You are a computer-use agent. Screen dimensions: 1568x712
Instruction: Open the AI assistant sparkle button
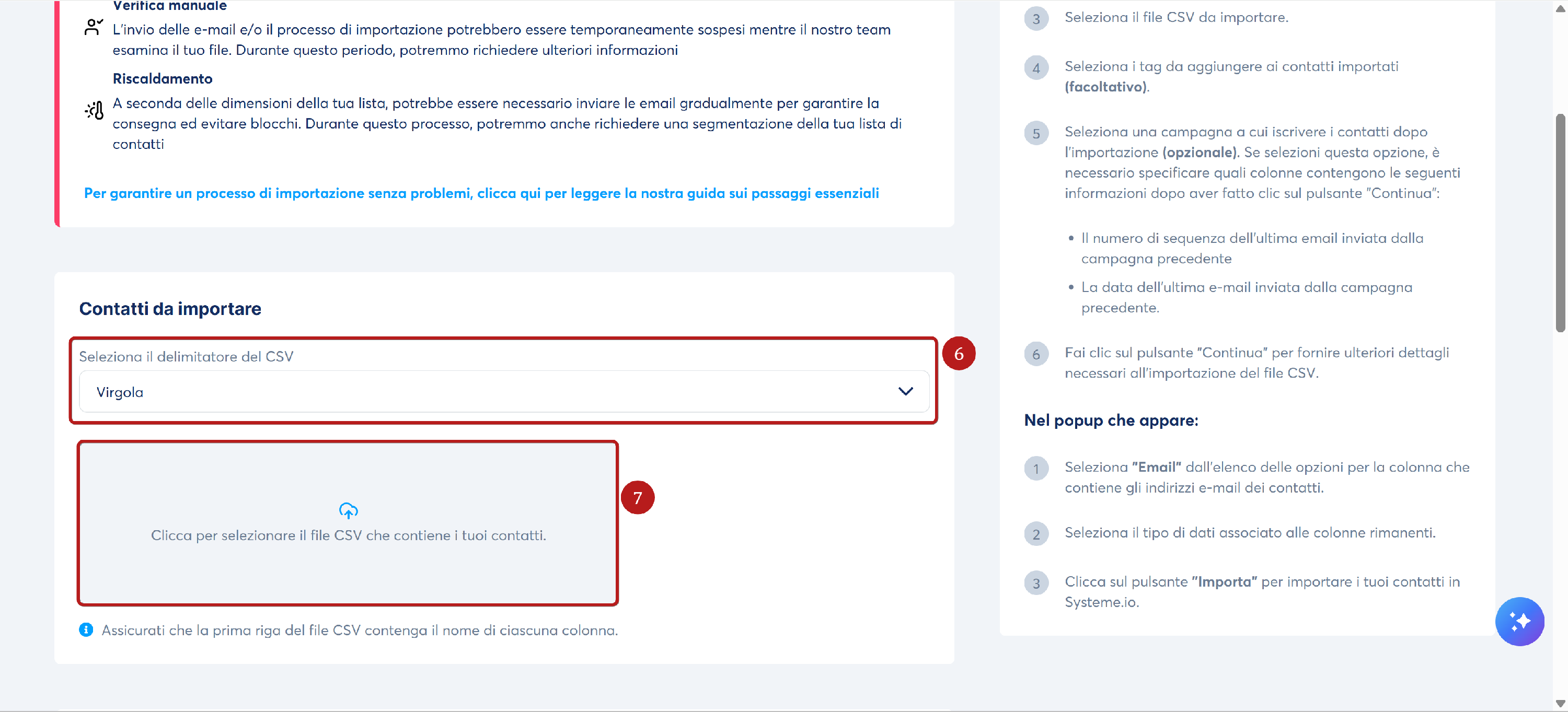coord(1519,621)
